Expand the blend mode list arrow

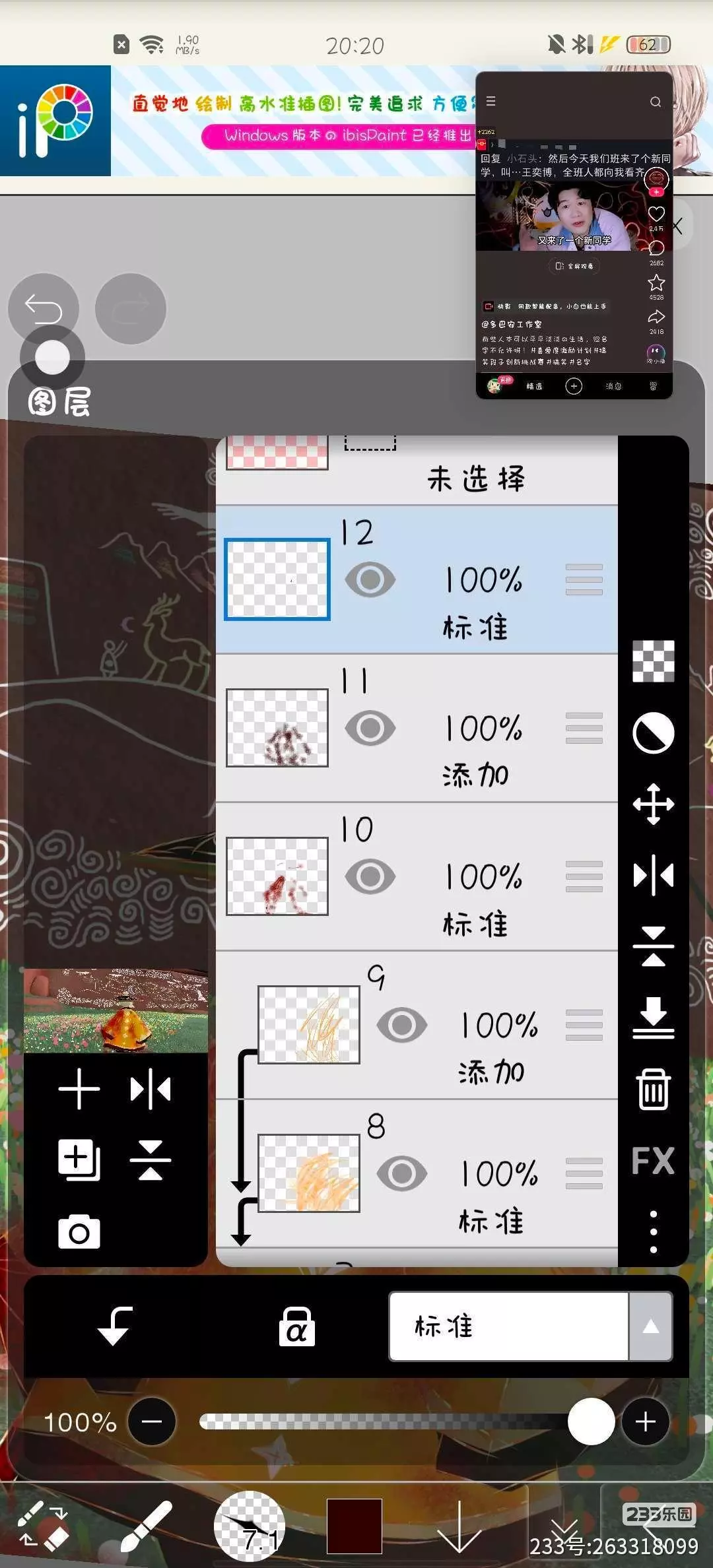651,1326
